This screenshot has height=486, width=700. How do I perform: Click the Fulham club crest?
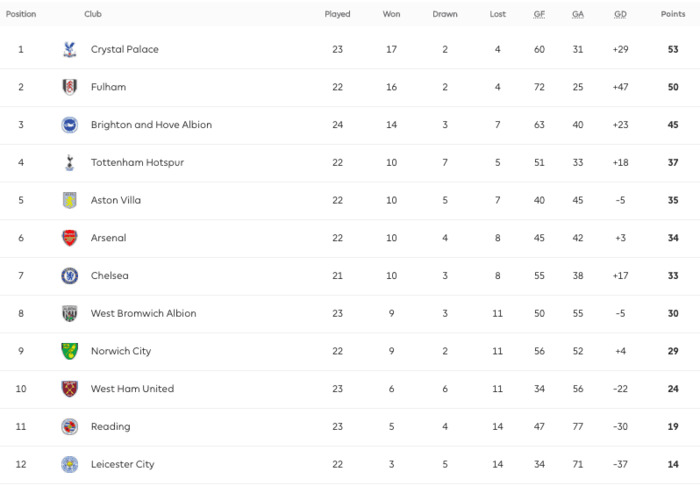[70, 87]
